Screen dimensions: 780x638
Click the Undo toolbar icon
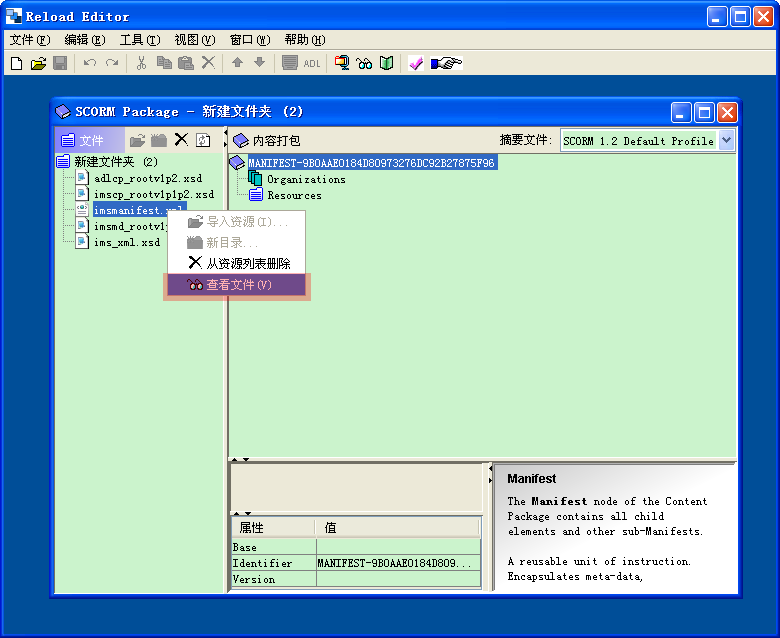[90, 63]
